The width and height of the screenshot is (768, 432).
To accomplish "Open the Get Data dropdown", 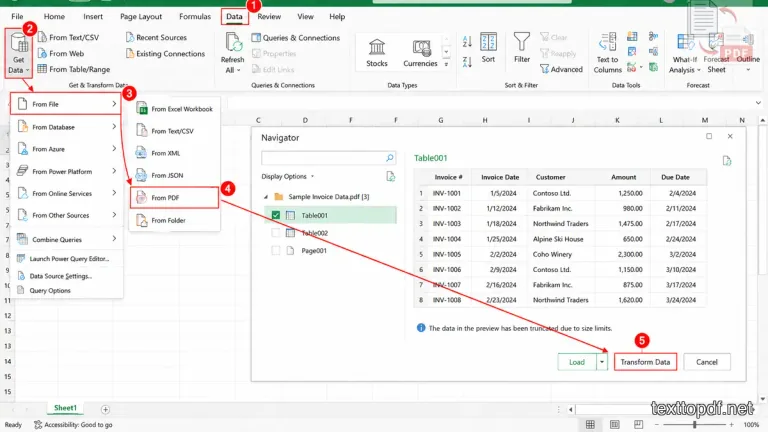I will 19,53.
